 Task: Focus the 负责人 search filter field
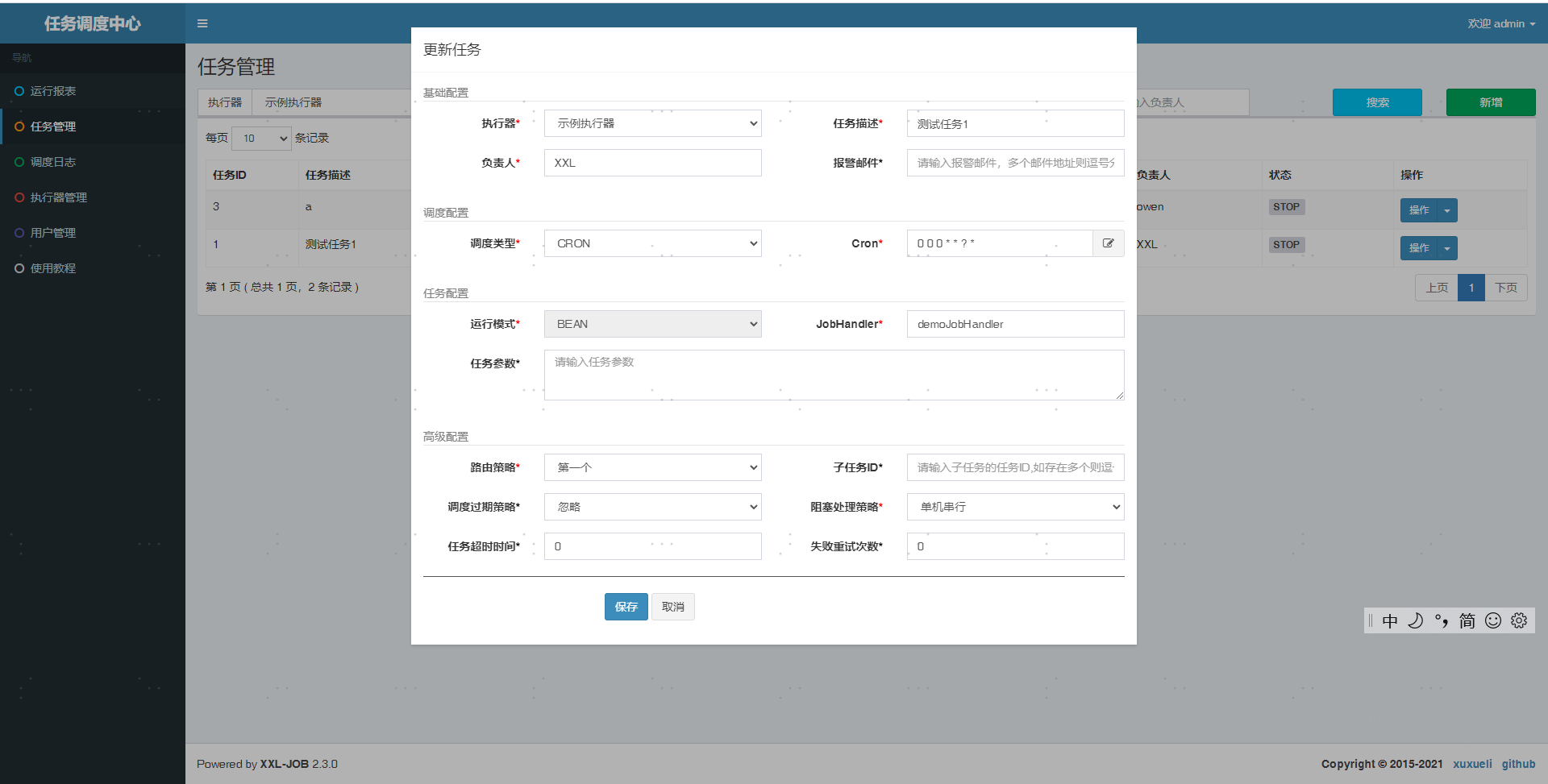[x=1193, y=102]
